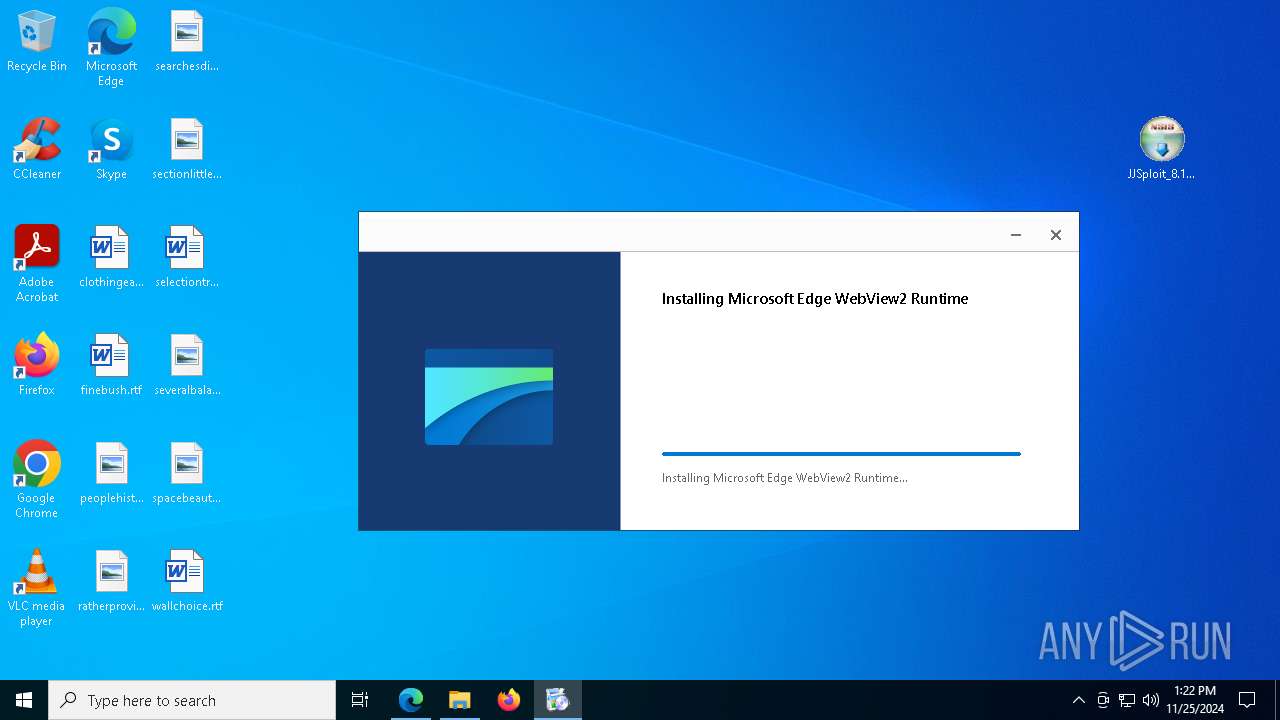Click the Installing Microsoft Edge WebView2 Runtime heading

coord(815,299)
